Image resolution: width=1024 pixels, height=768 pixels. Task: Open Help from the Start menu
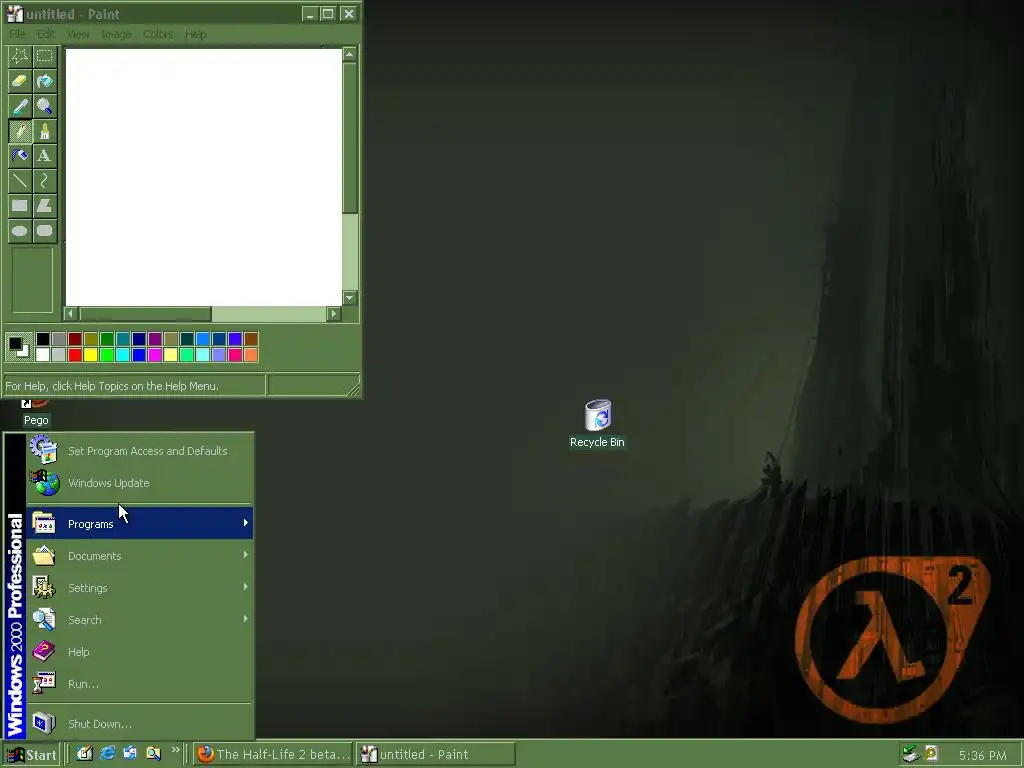[140, 651]
